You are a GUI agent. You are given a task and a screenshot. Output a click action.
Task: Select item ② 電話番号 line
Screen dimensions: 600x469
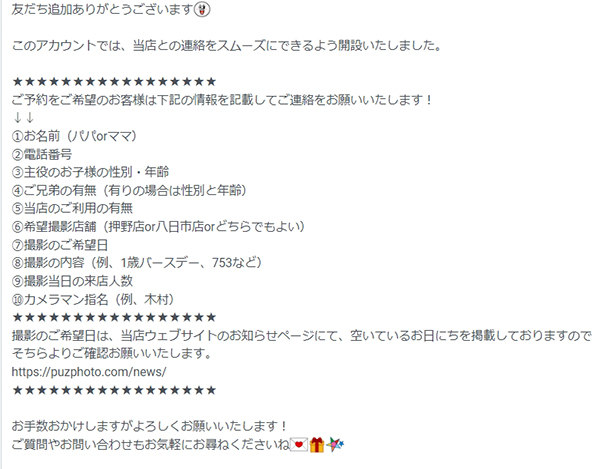pyautogui.click(x=42, y=154)
